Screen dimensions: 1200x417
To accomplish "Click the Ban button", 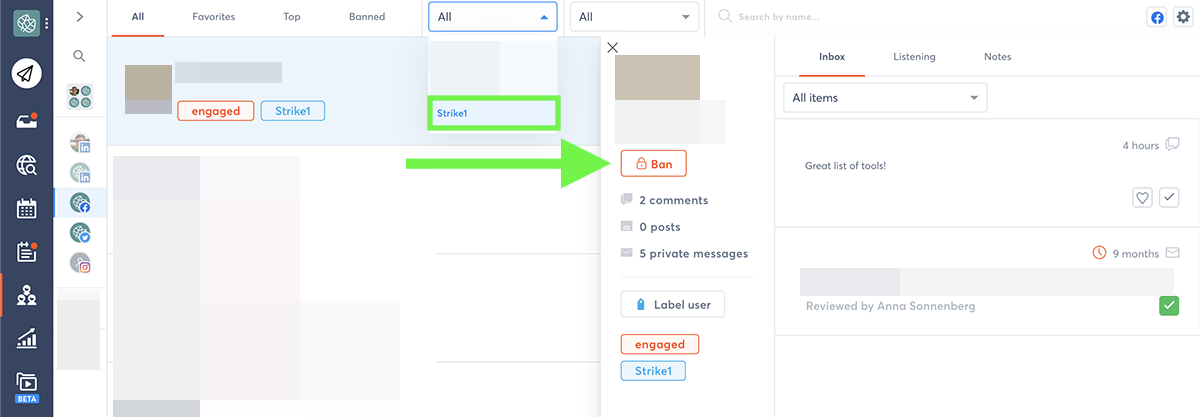I will (653, 164).
